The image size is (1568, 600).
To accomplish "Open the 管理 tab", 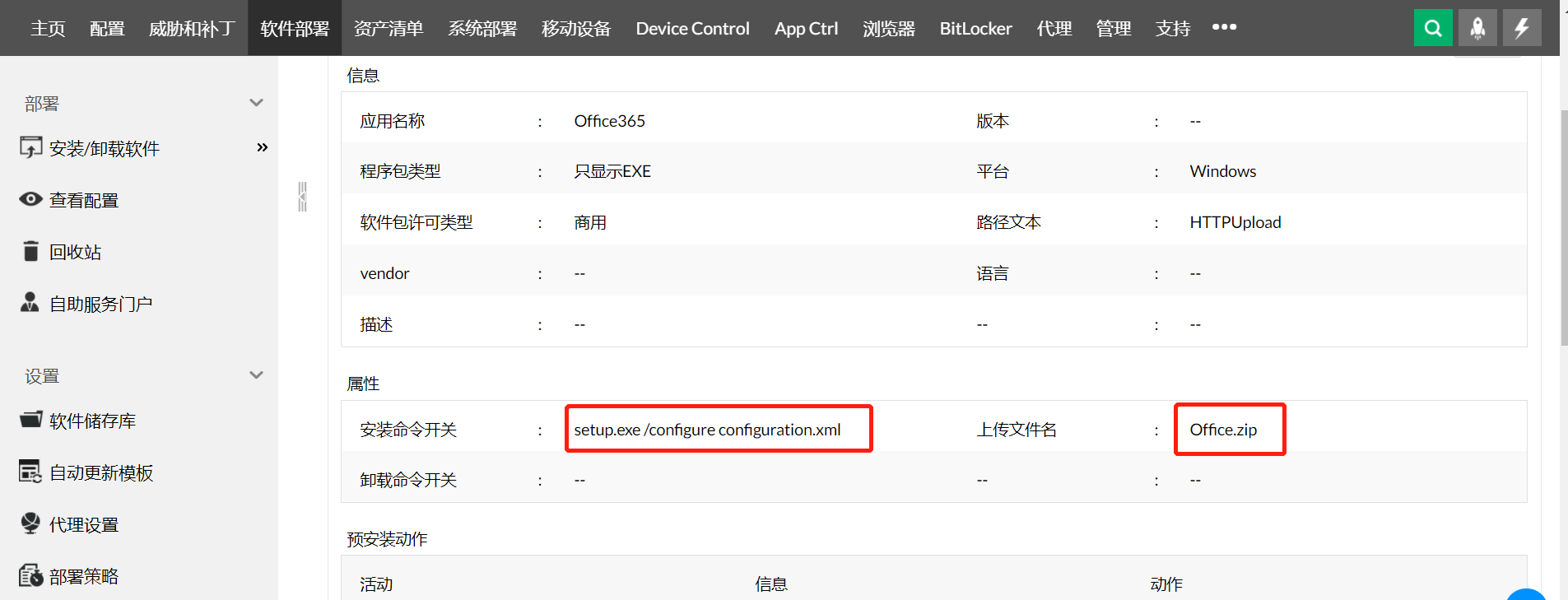I will pyautogui.click(x=1114, y=29).
